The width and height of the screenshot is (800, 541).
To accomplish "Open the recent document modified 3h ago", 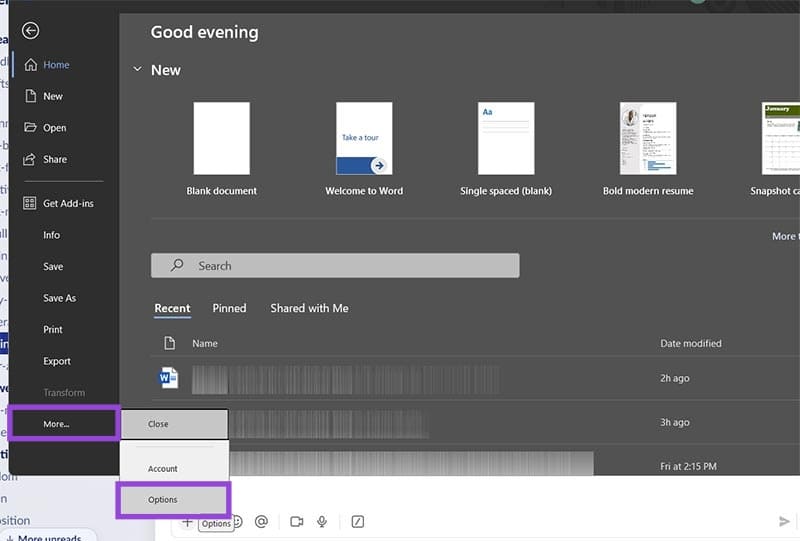I will pos(514,423).
